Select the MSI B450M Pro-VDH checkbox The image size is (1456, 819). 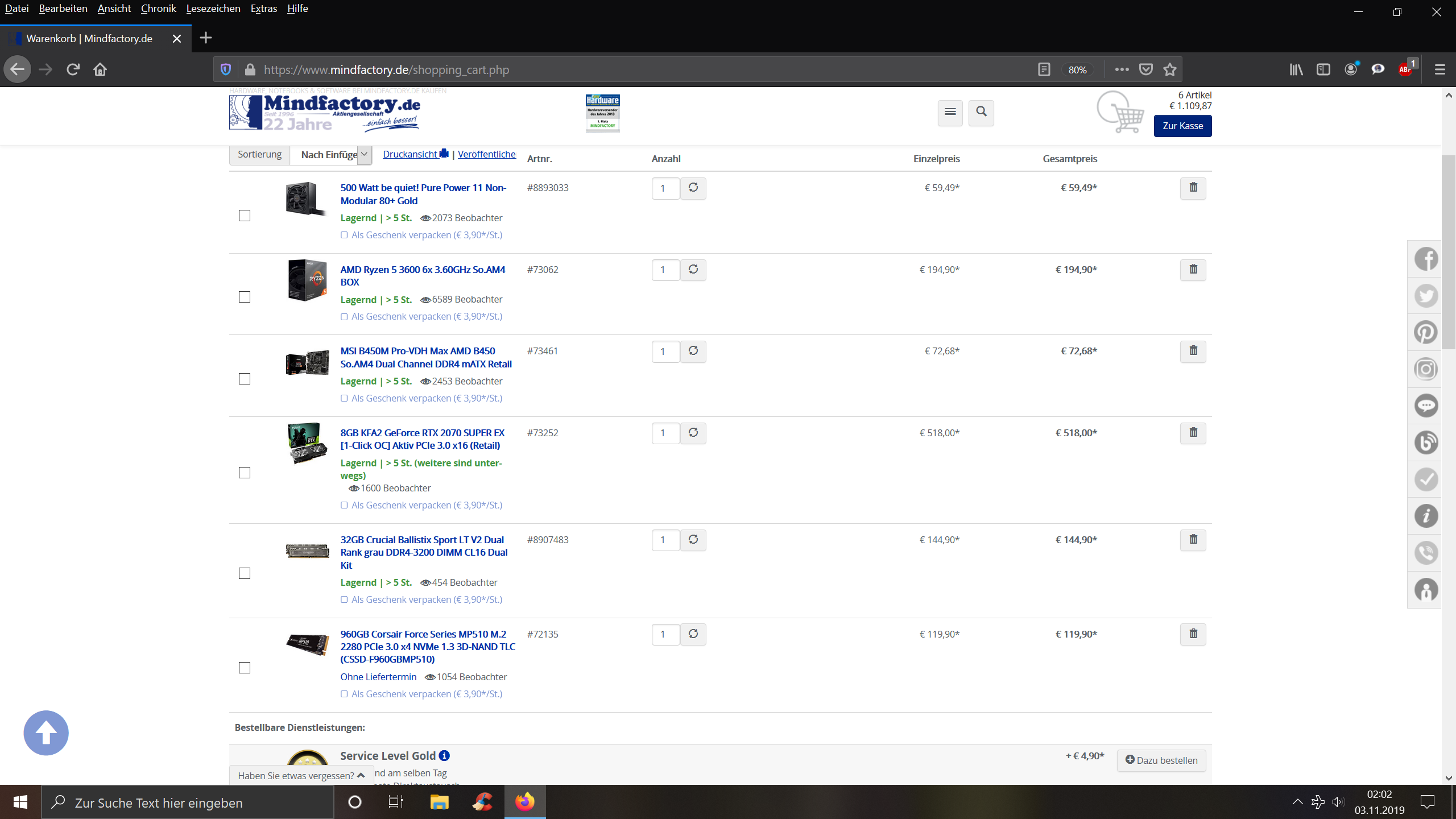point(245,379)
